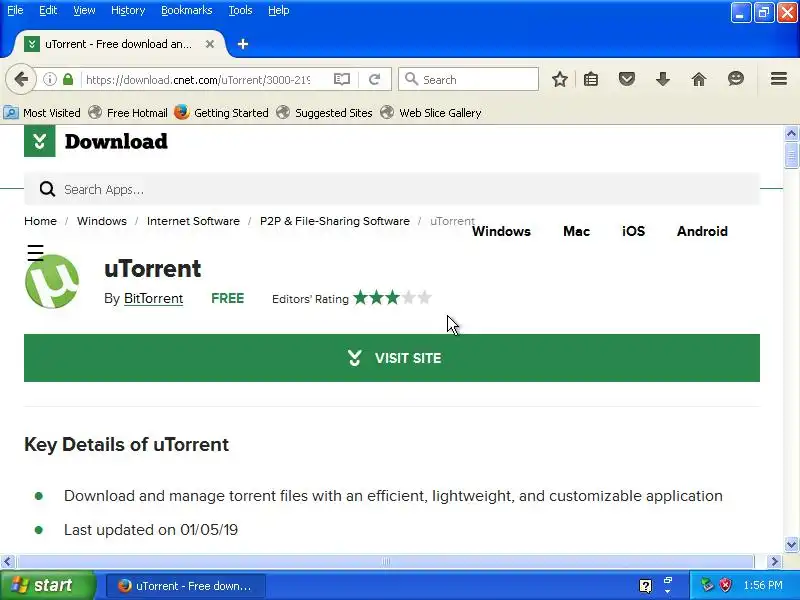Image resolution: width=800 pixels, height=600 pixels.
Task: Click the vertical scrollbar down arrow
Action: (791, 544)
